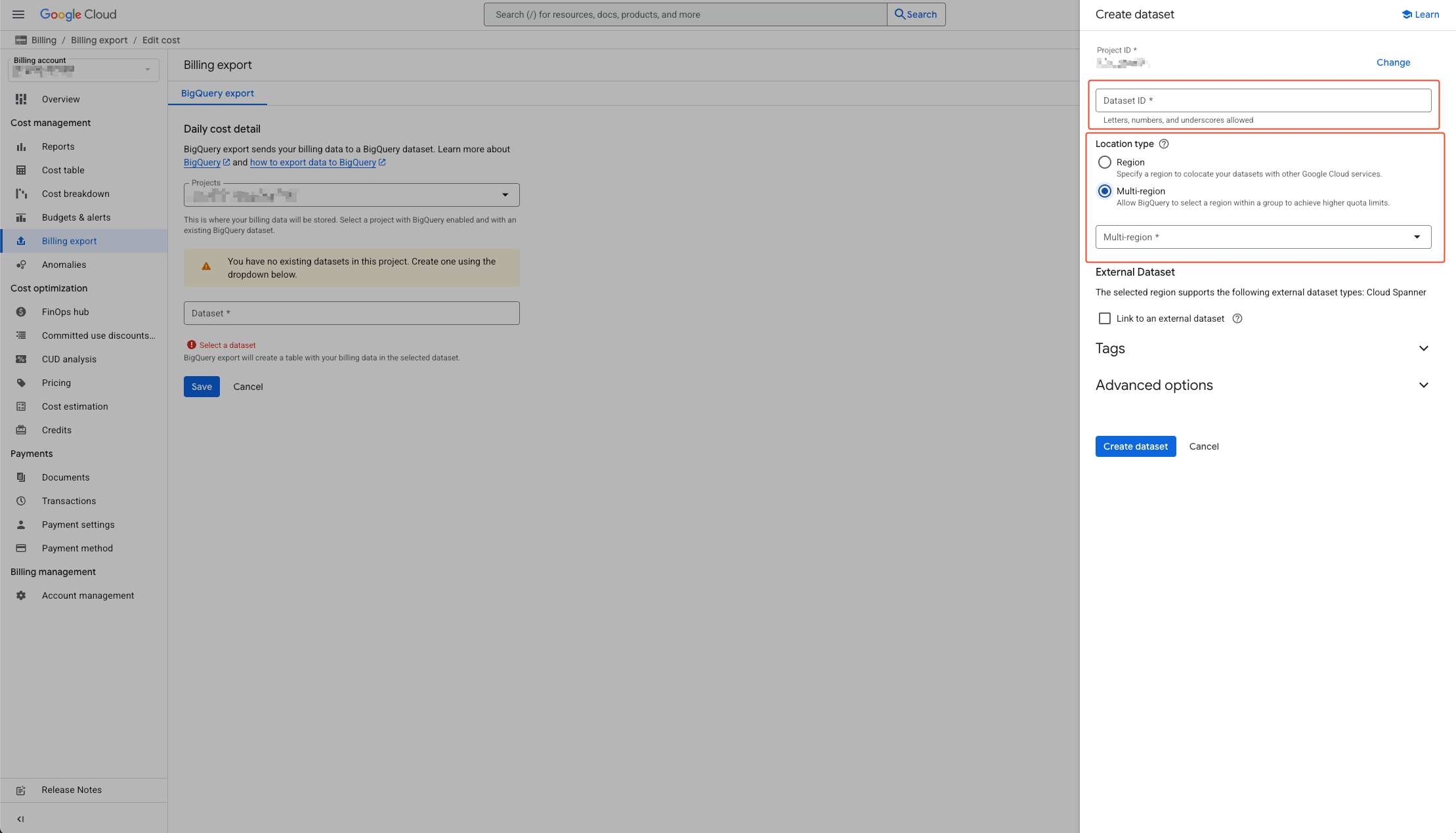The image size is (1456, 833).
Task: Click the Save button
Action: [202, 387]
